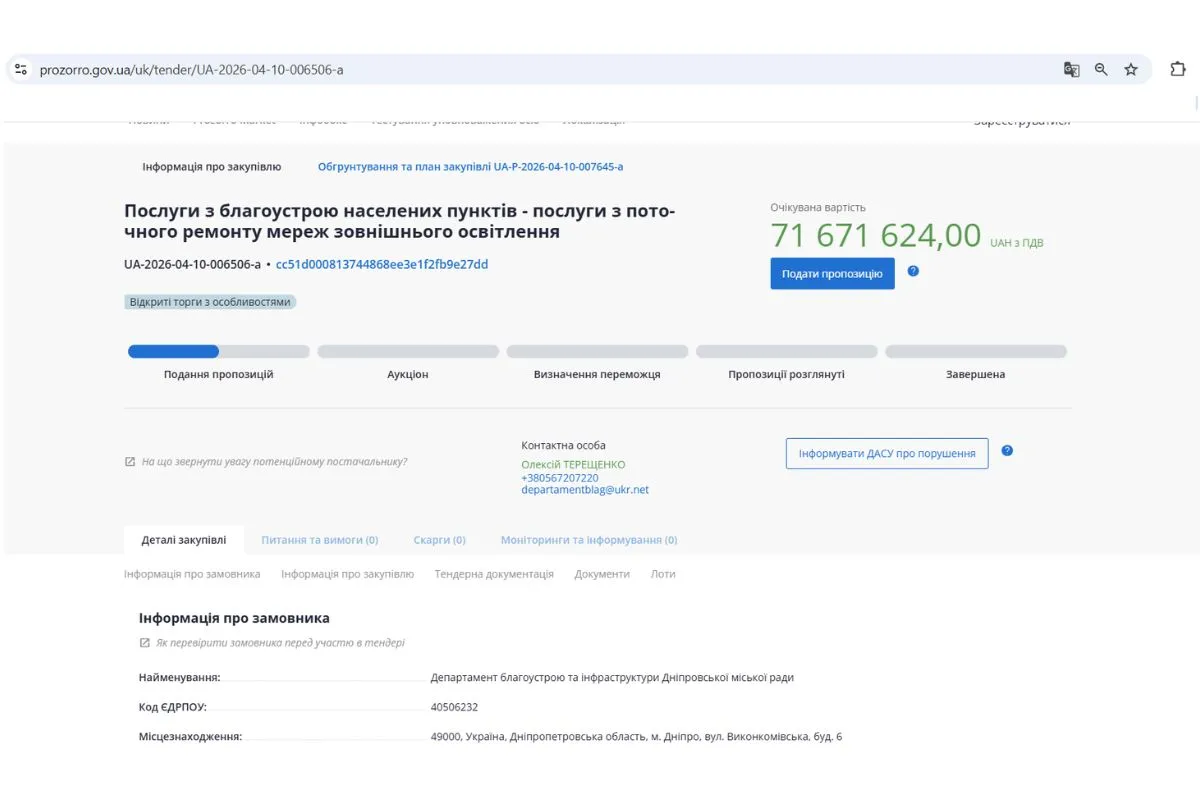Screen dimensions: 1200x800
Task: Click help icon next to Інформувати ДАСУ button
Action: coord(1007,451)
